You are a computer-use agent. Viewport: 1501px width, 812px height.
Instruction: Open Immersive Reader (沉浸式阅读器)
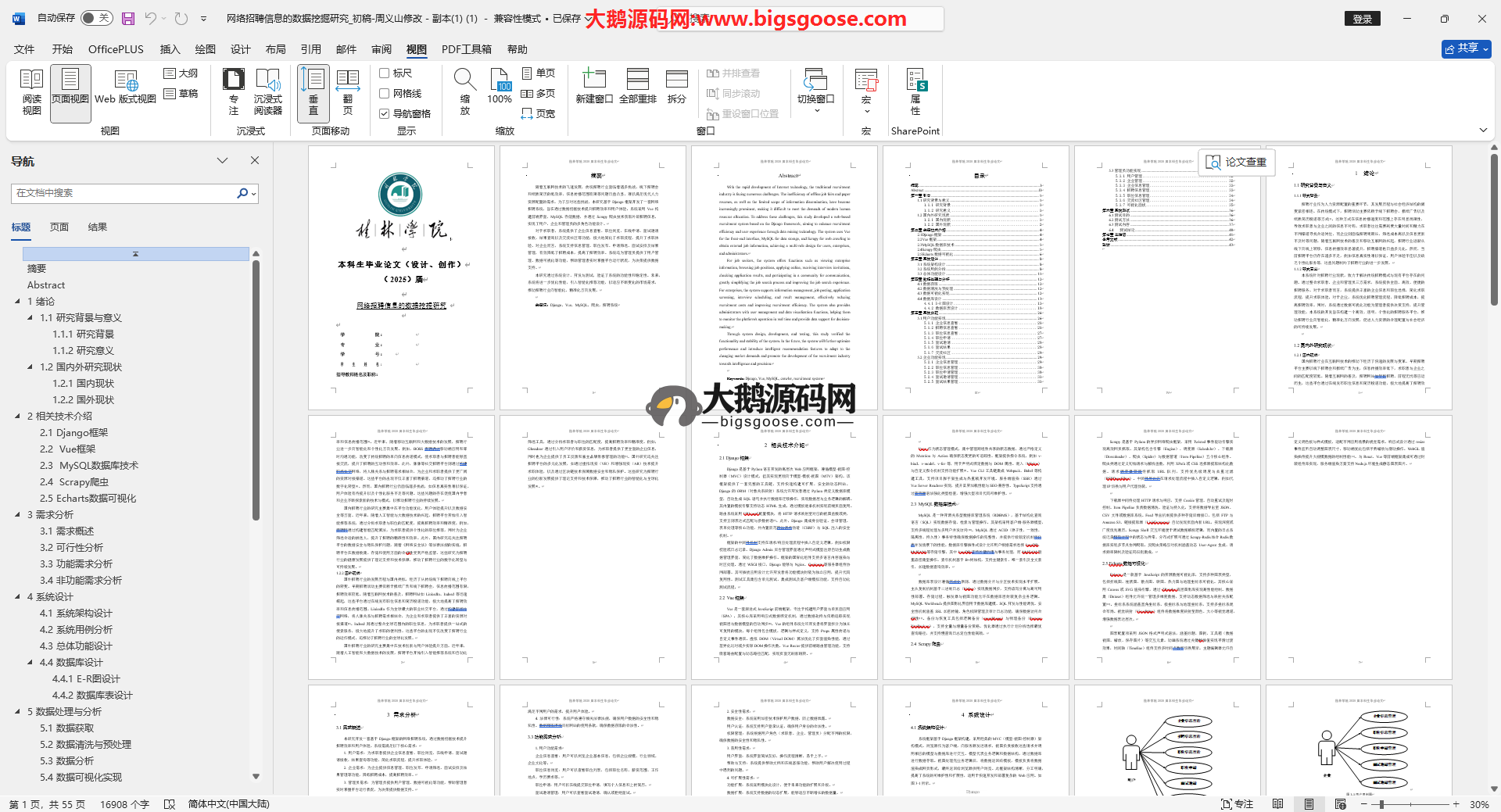(267, 92)
